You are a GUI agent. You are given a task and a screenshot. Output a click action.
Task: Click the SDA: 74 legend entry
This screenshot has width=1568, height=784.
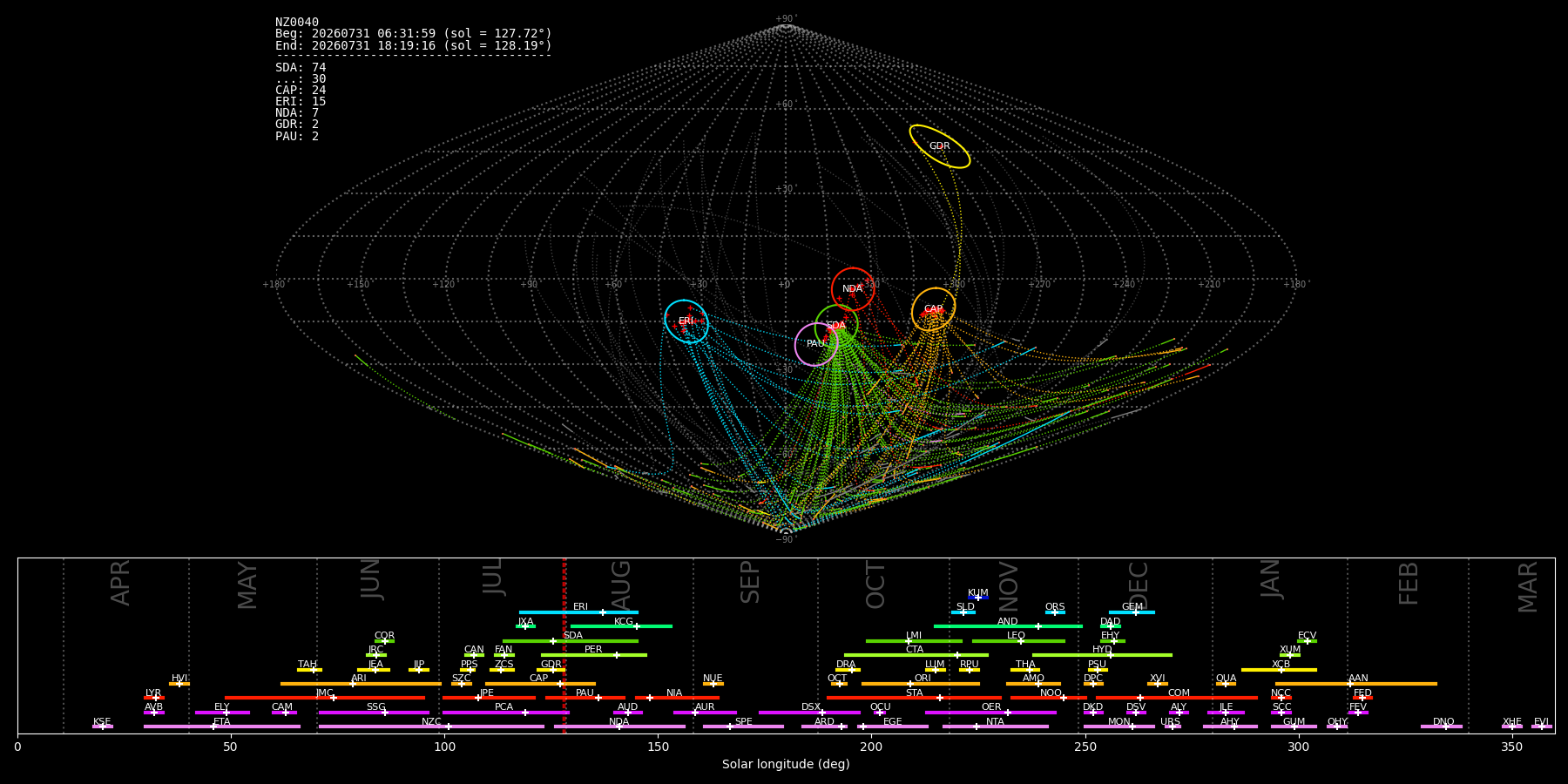coord(301,67)
